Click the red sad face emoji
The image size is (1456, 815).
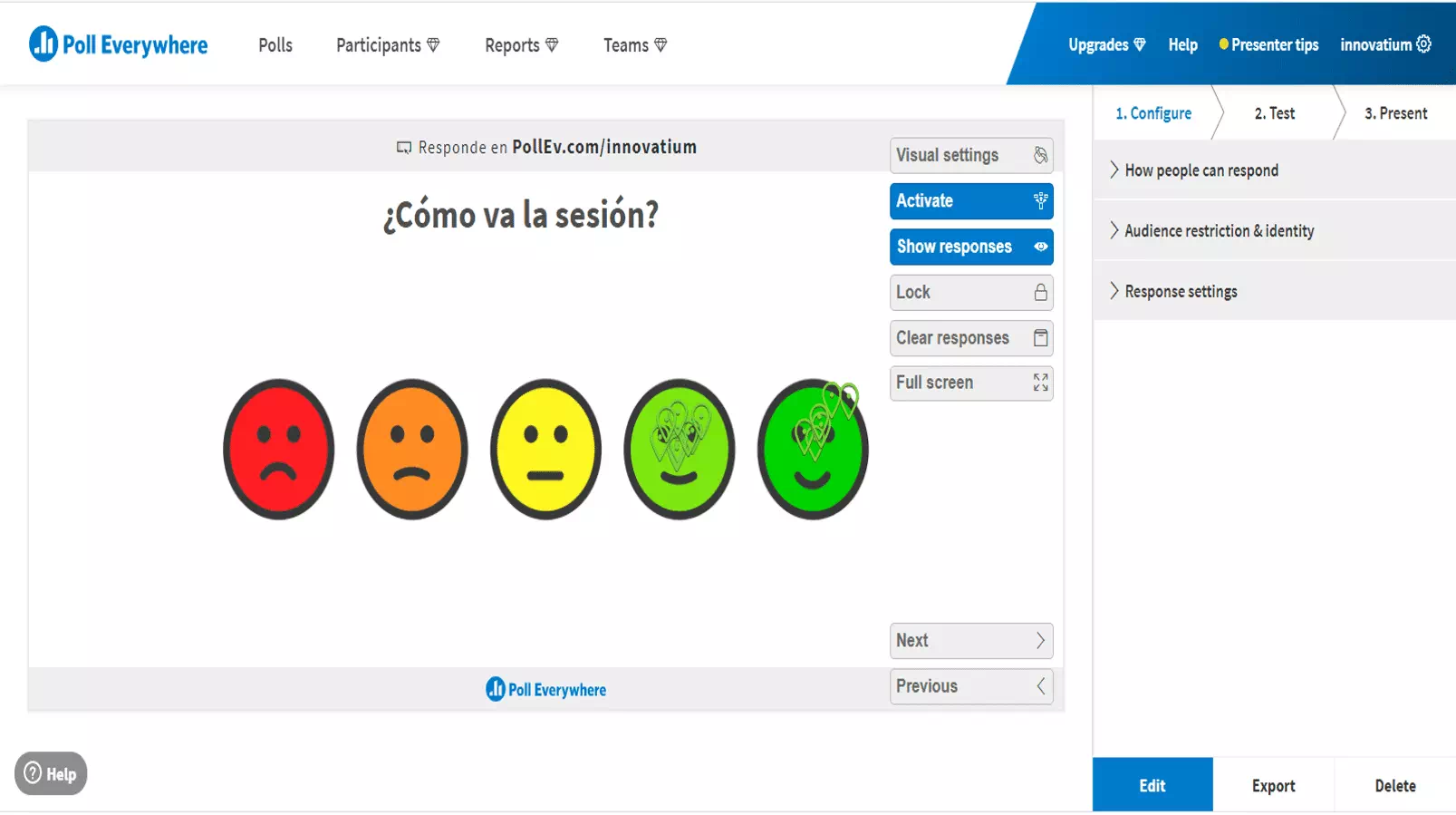coord(278,450)
